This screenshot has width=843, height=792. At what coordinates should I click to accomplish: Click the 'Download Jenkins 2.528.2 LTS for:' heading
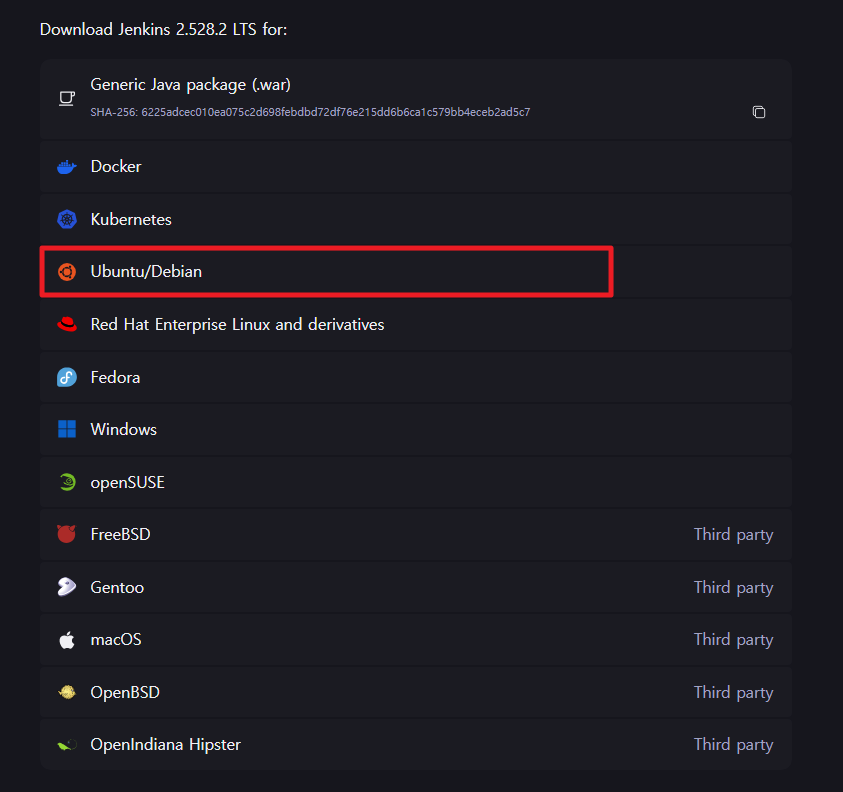(163, 29)
